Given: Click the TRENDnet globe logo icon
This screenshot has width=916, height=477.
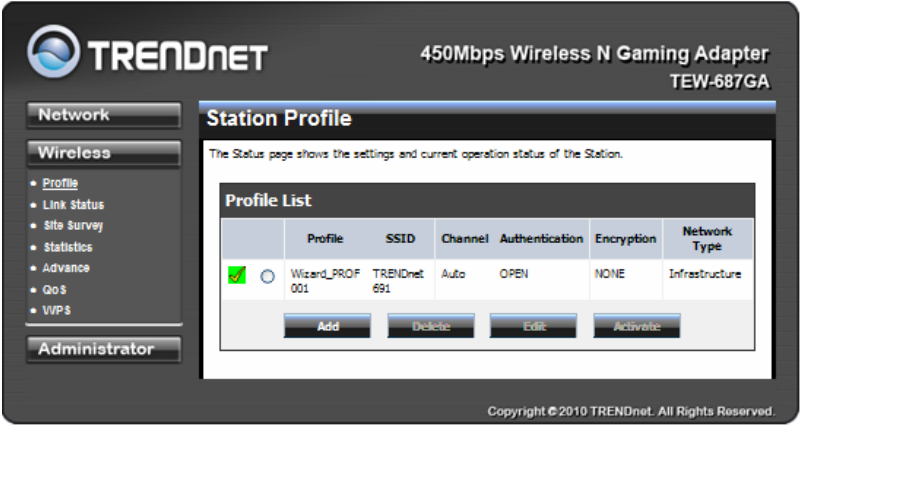Looking at the screenshot, I should [x=54, y=51].
